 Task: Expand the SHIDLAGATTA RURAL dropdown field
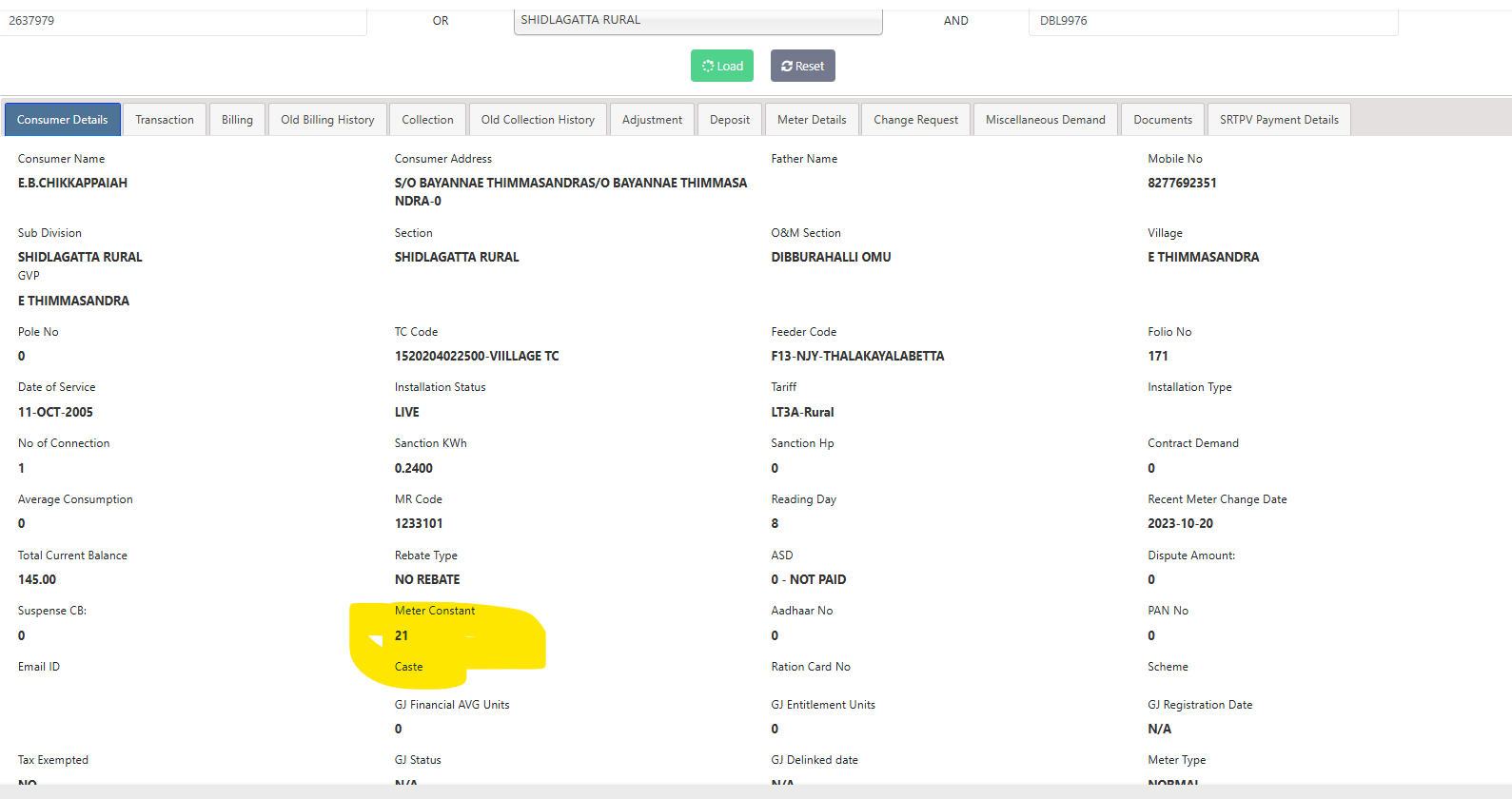click(x=697, y=21)
